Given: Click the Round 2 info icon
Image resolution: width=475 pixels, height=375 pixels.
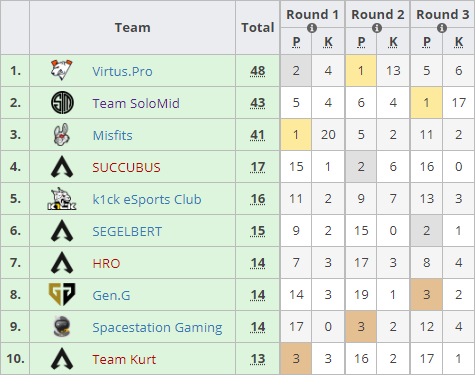Looking at the screenshot, I should coord(377,28).
